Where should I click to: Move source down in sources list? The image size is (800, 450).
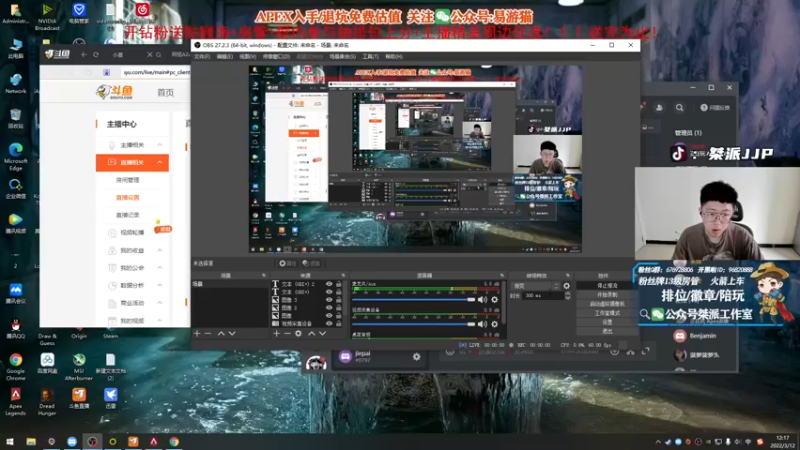[x=322, y=334]
